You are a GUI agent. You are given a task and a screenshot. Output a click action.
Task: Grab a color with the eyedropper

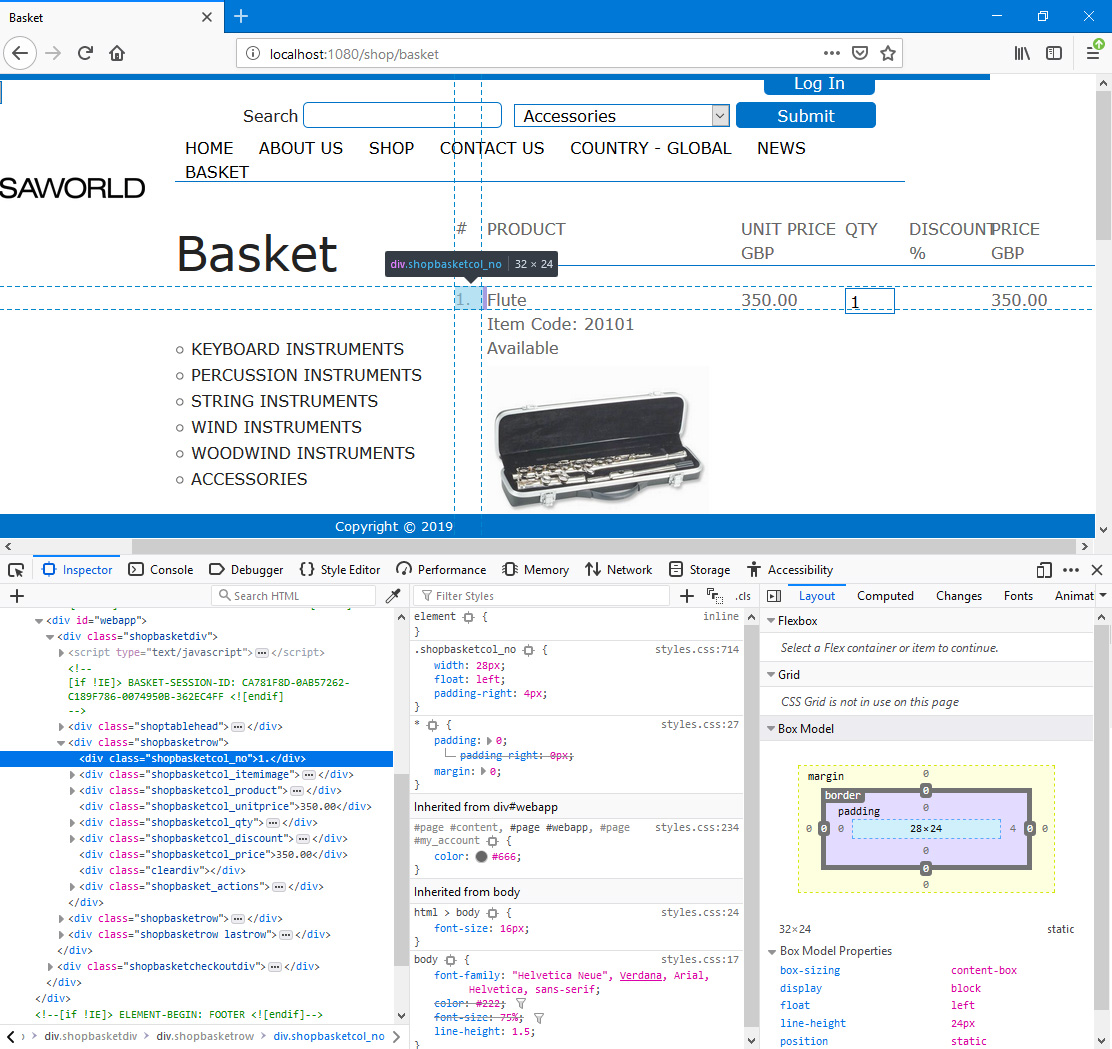pos(393,596)
